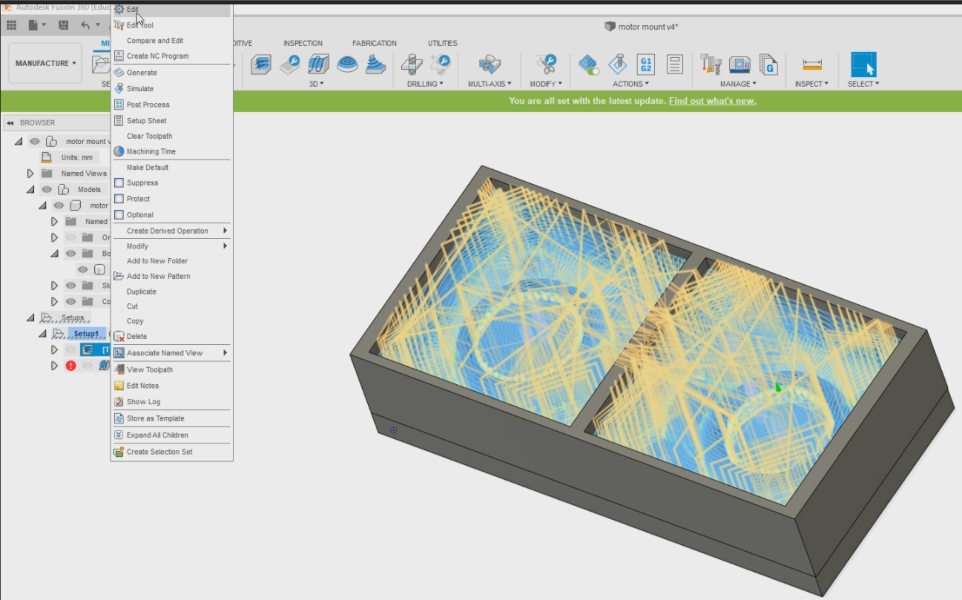The height and width of the screenshot is (600, 962).
Task: Choose Clear Toolpath menu entry
Action: [171, 136]
